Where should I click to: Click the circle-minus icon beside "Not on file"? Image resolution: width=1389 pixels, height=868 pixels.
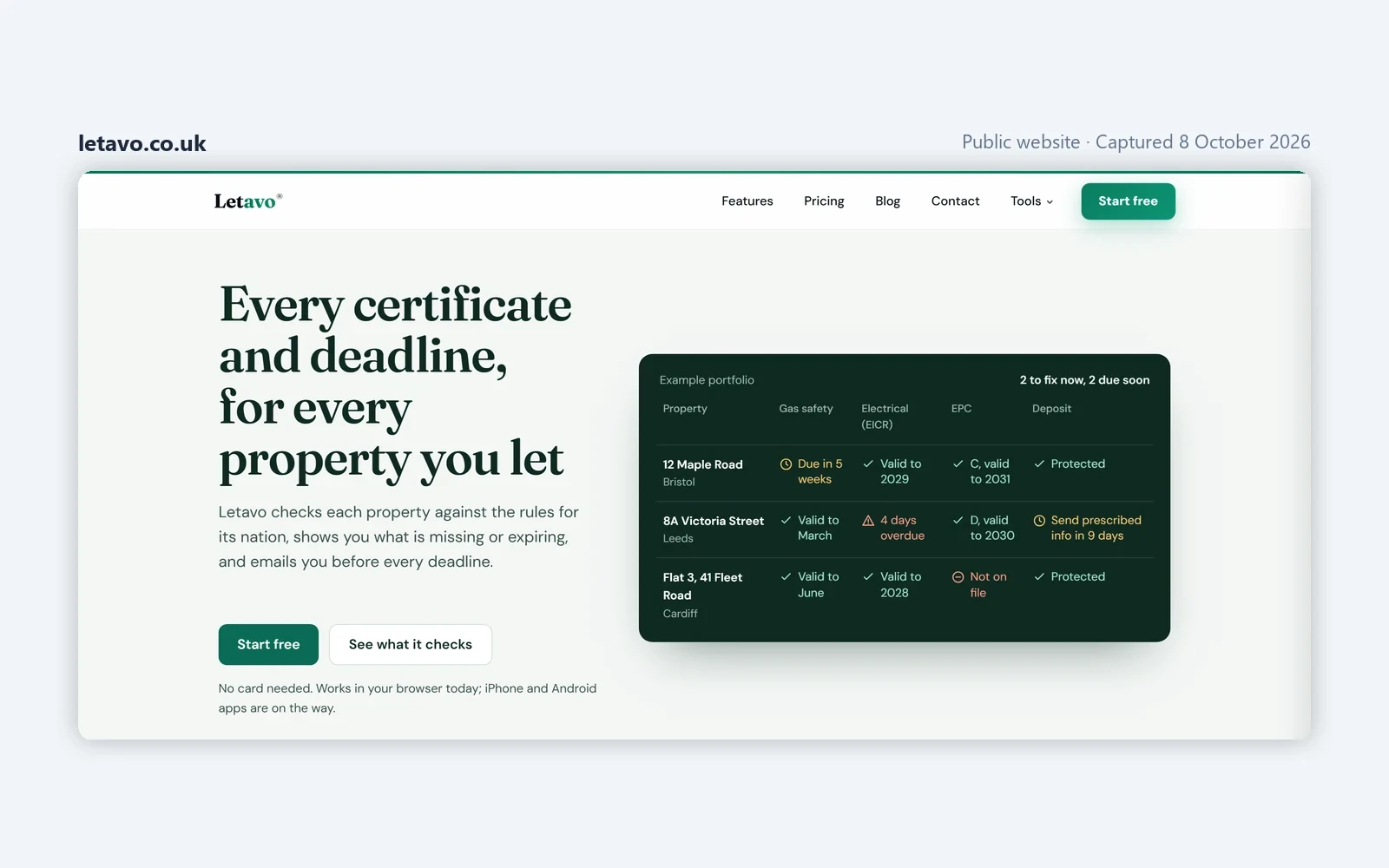point(958,577)
